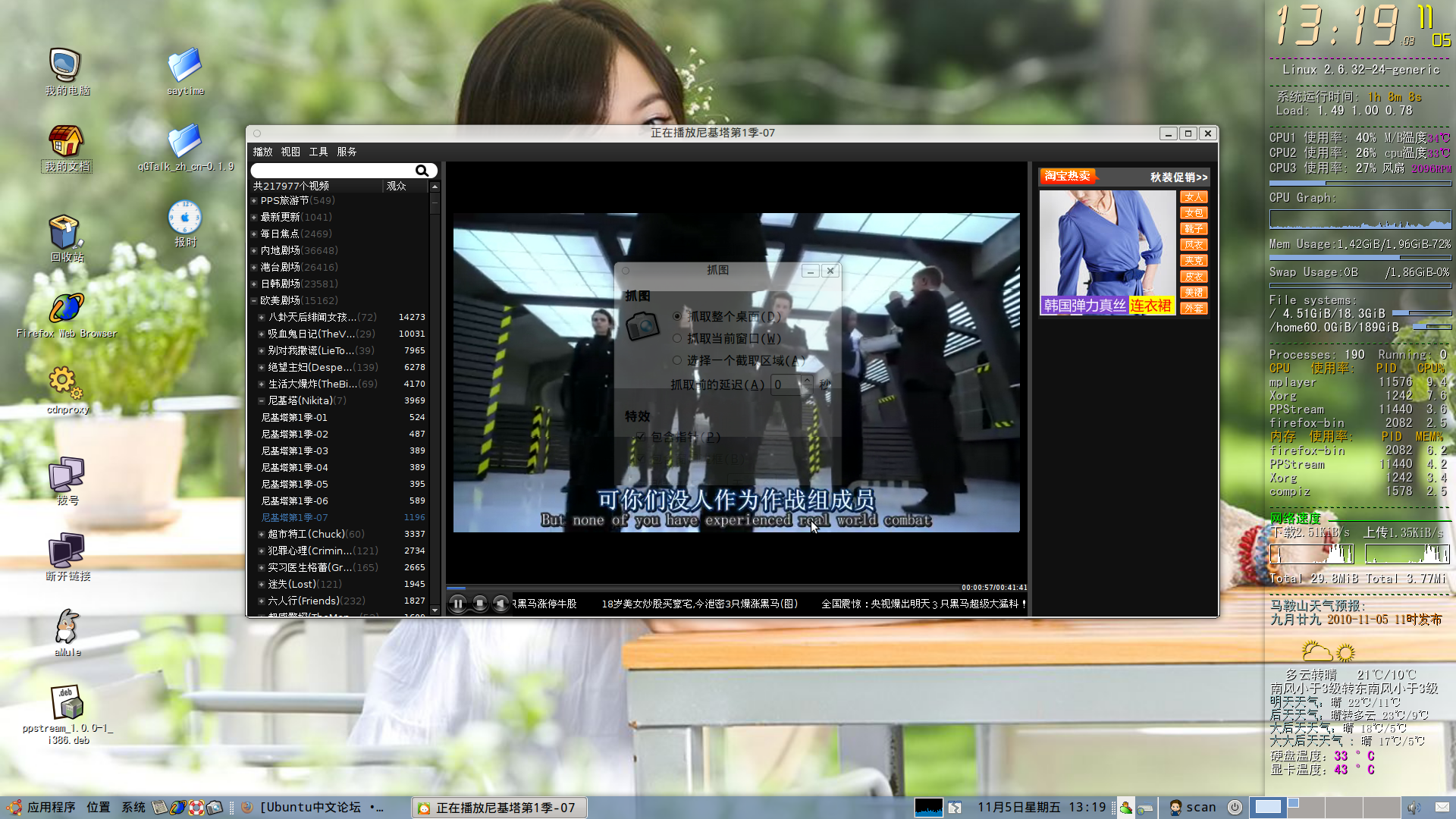Select the ppstream deb package file
Image resolution: width=1456 pixels, height=819 pixels.
68,714
